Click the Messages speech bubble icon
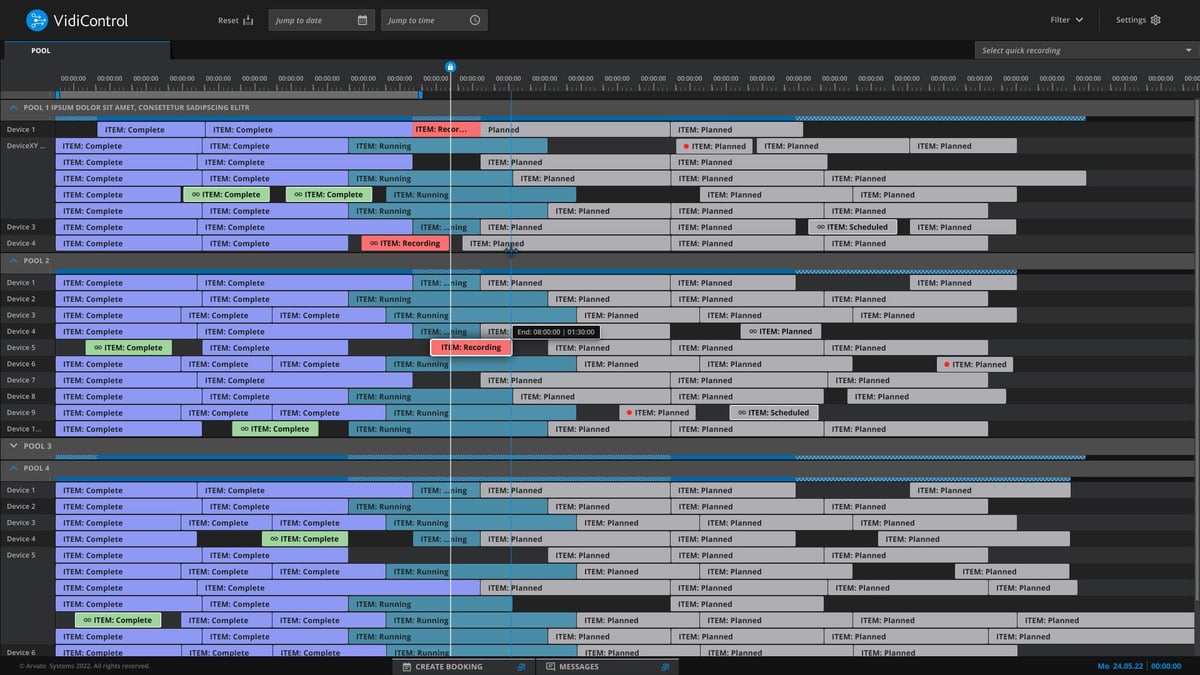 point(550,666)
